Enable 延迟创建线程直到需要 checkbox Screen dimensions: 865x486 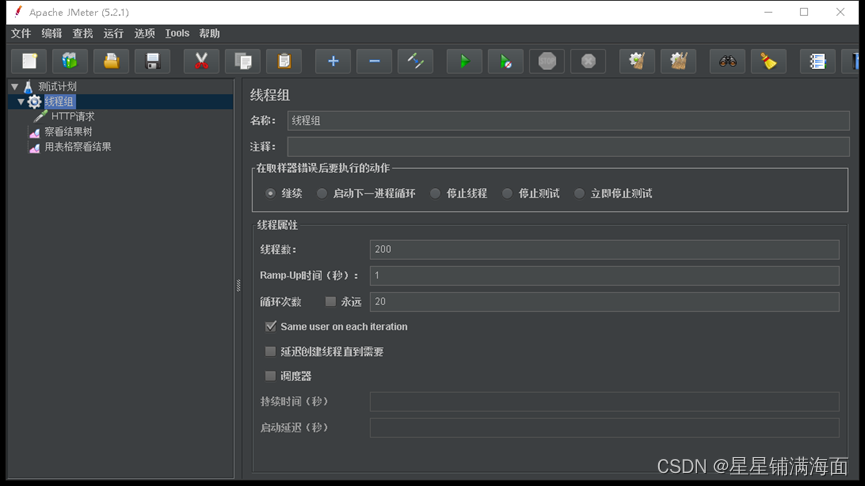(270, 351)
